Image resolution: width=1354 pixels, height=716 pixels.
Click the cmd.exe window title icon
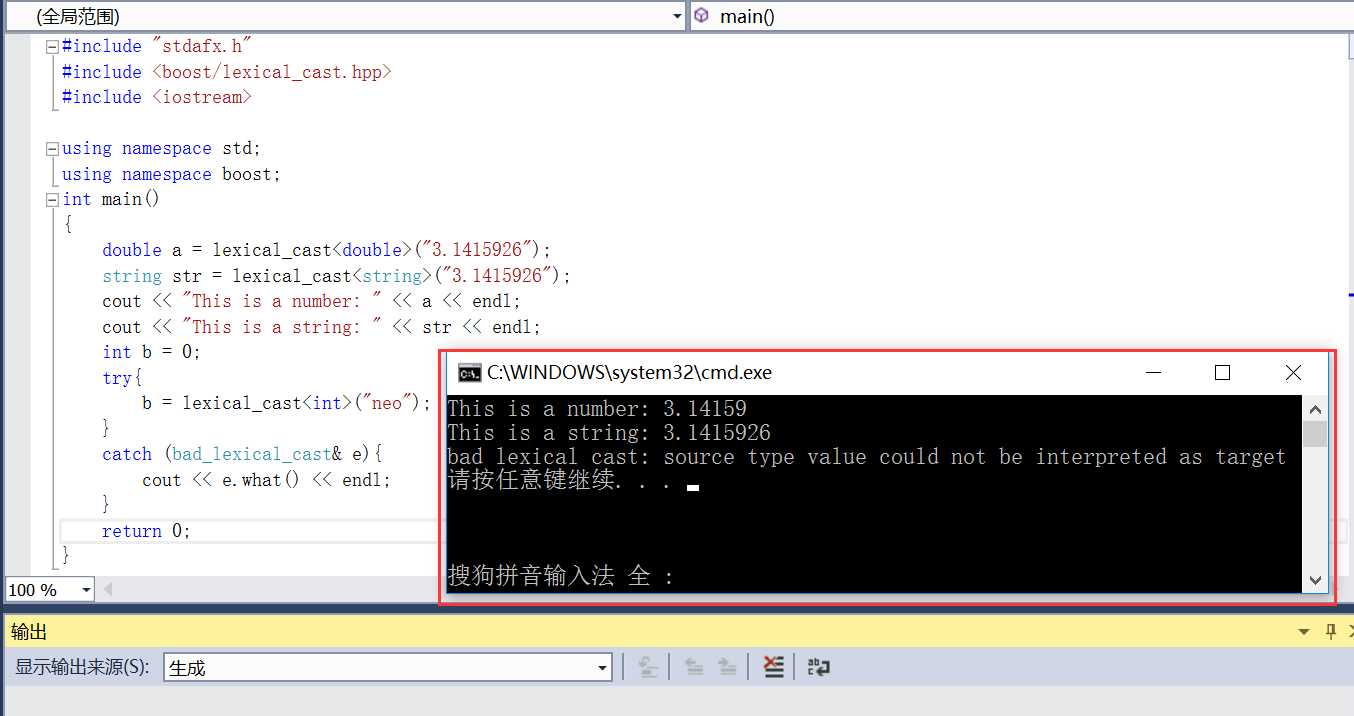coord(469,373)
